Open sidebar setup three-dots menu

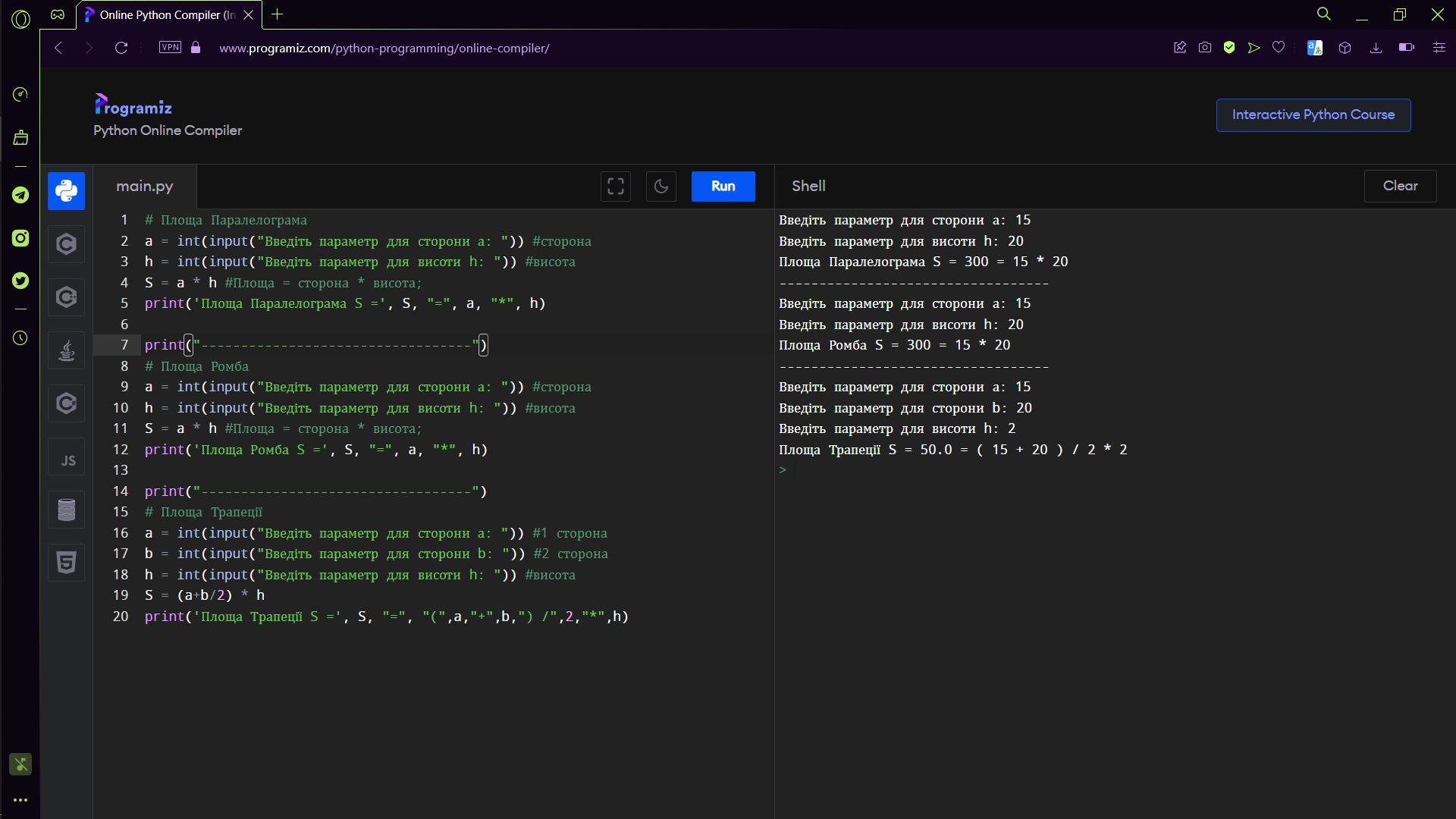[20, 800]
